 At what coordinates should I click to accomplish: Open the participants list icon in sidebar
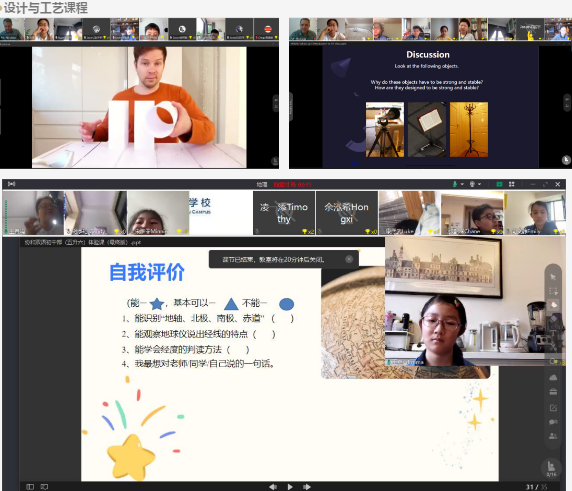(553, 436)
